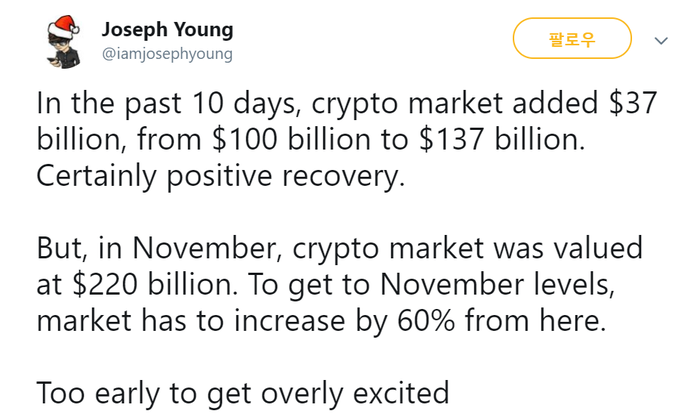Viewport: 700px width, 417px height.
Task: Click the "Certainly positive recovery." sentence
Action: click(221, 176)
